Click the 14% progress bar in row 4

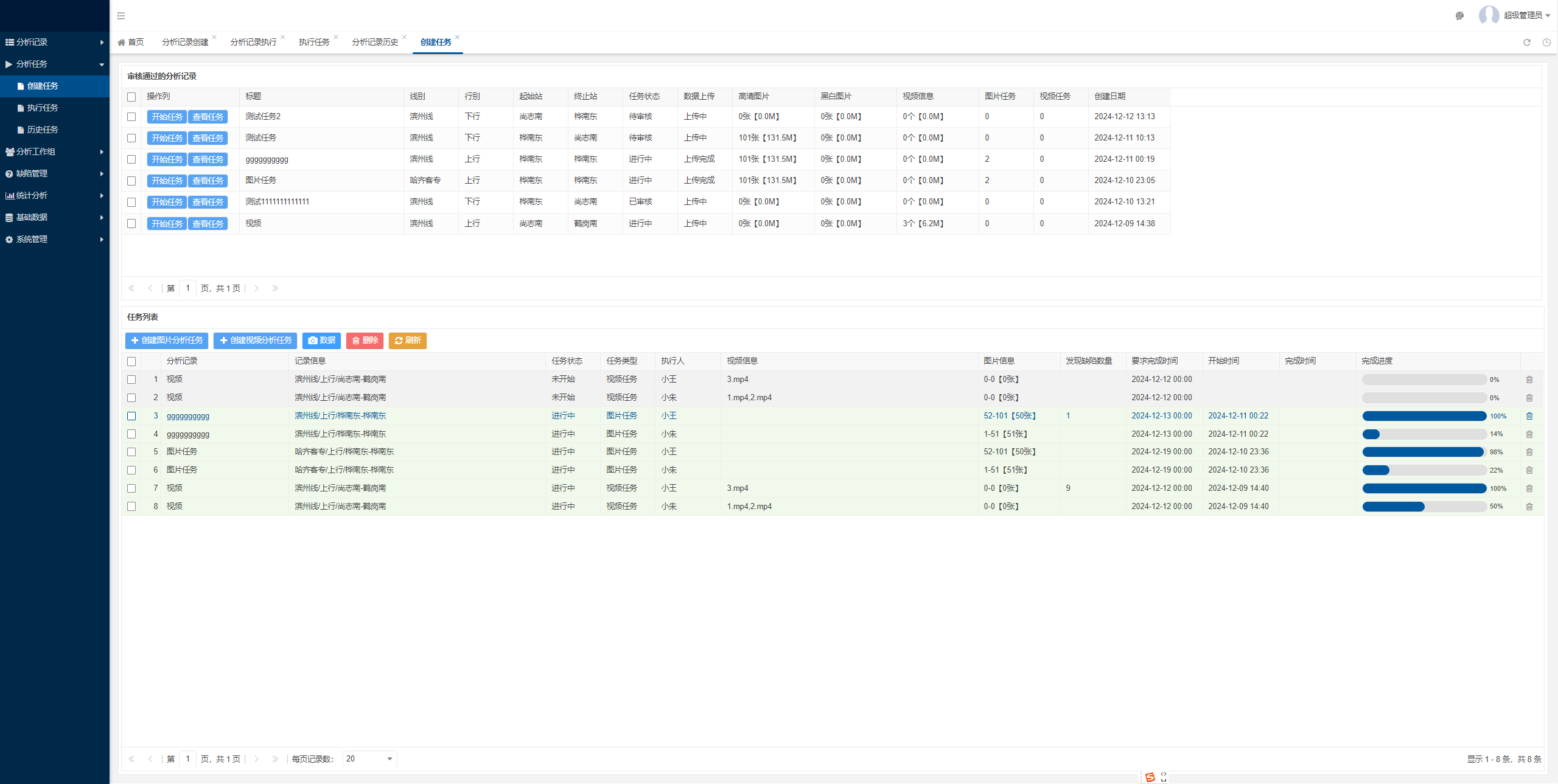[1424, 434]
